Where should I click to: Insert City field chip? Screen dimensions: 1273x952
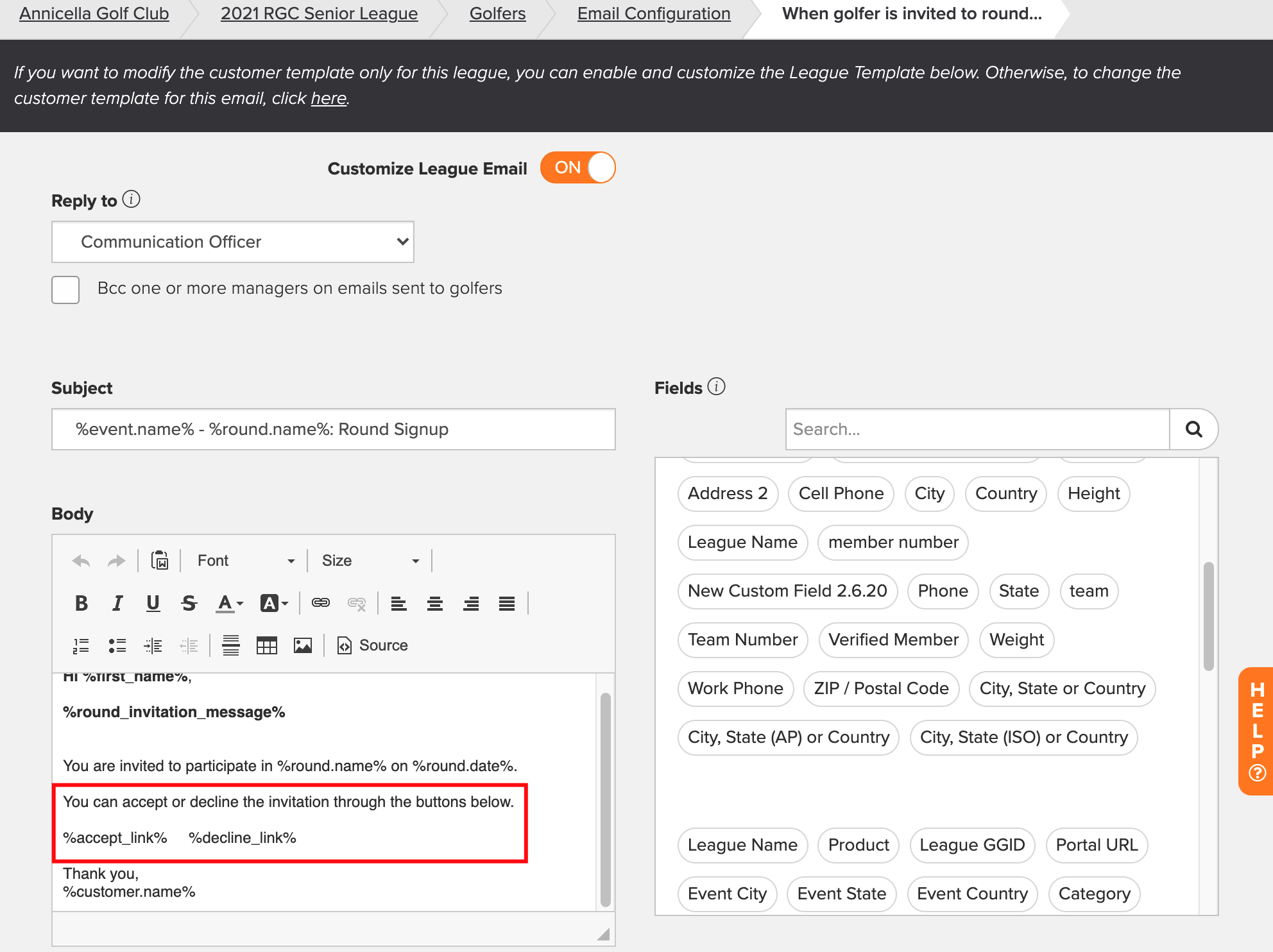pyautogui.click(x=930, y=493)
